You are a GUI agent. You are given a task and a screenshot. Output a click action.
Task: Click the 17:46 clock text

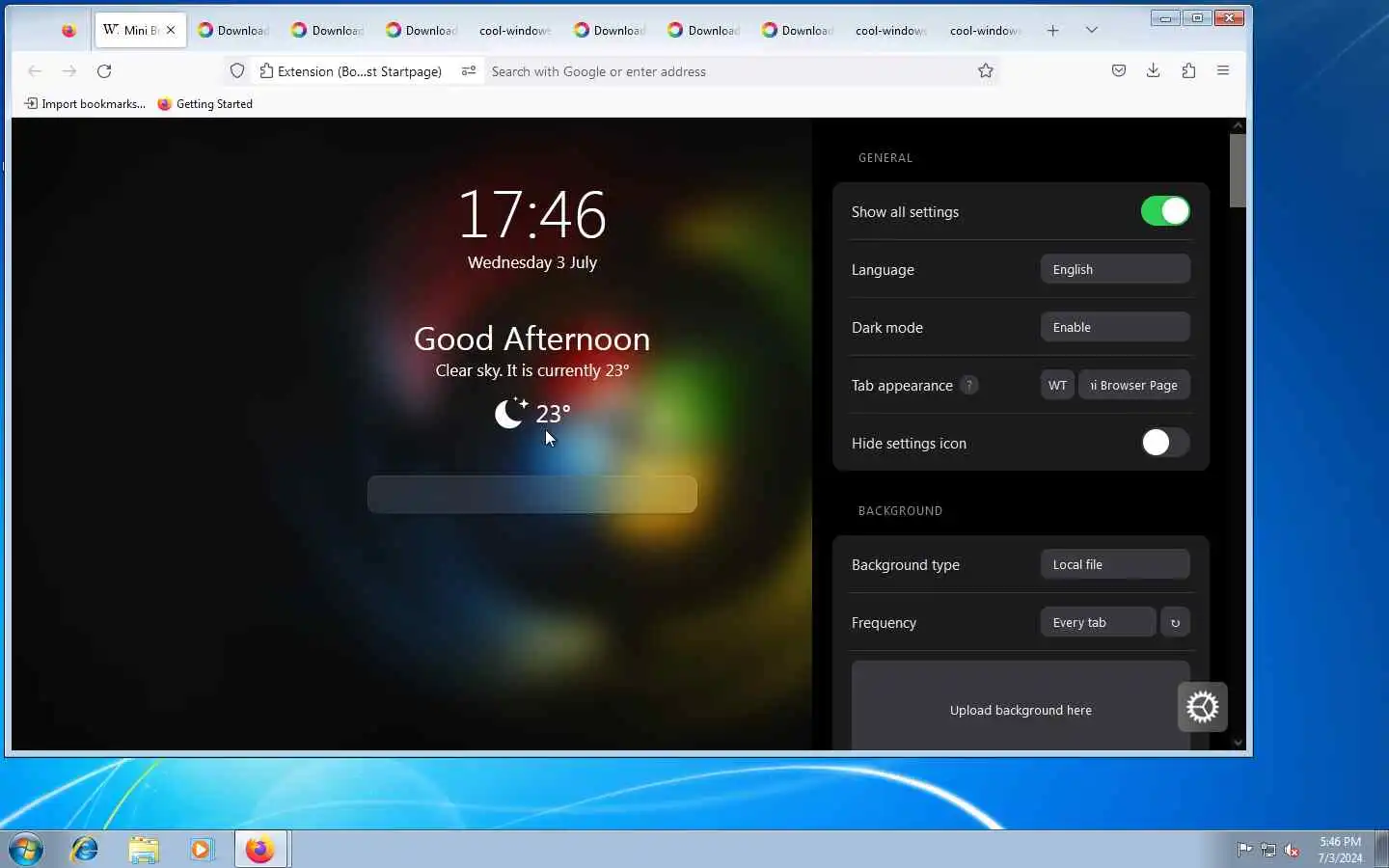pos(532,214)
